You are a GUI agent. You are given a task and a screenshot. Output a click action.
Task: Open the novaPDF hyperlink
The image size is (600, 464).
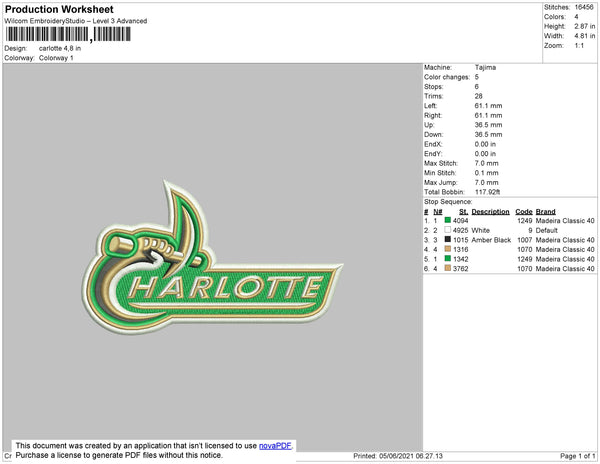point(275,446)
